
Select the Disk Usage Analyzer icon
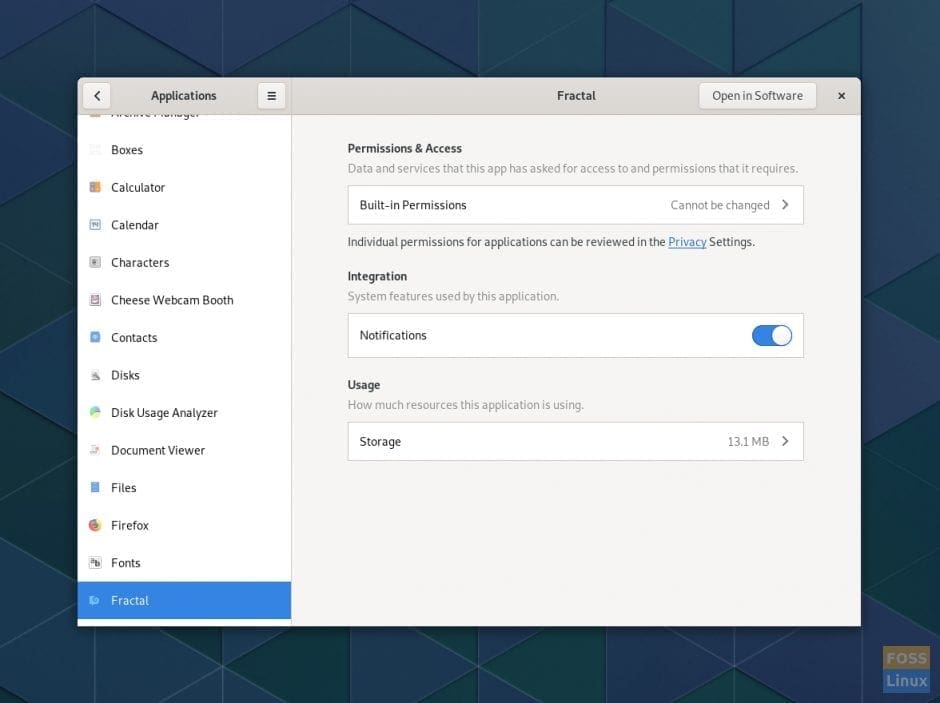click(x=95, y=412)
